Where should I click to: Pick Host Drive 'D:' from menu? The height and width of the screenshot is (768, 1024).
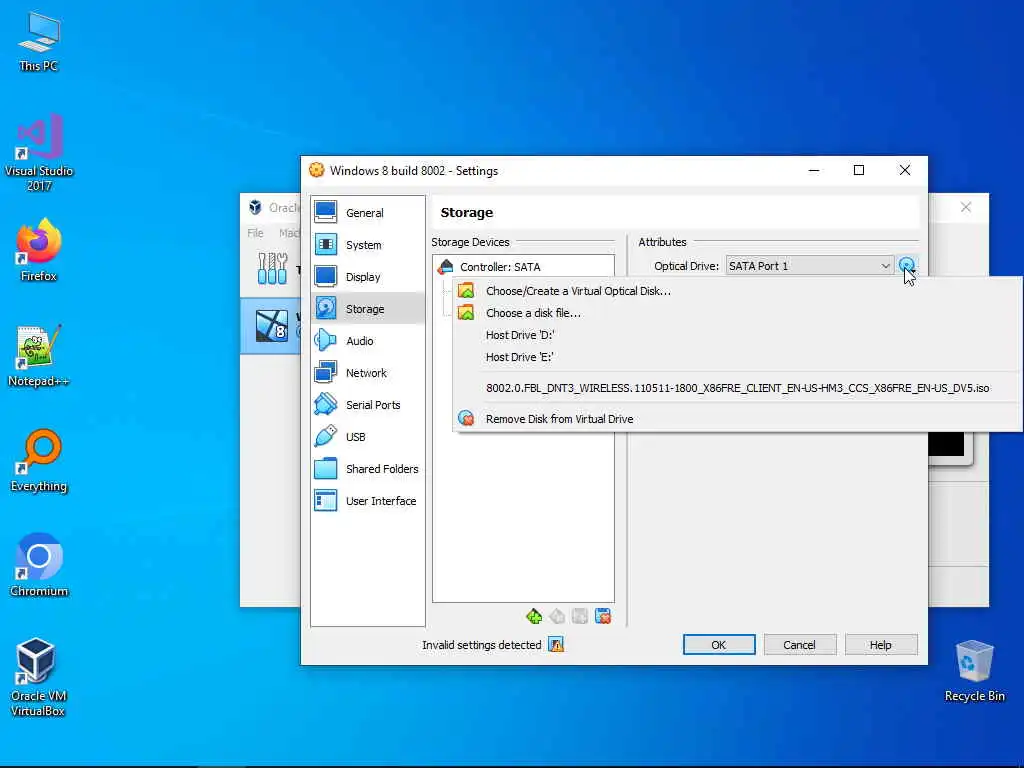737,335
